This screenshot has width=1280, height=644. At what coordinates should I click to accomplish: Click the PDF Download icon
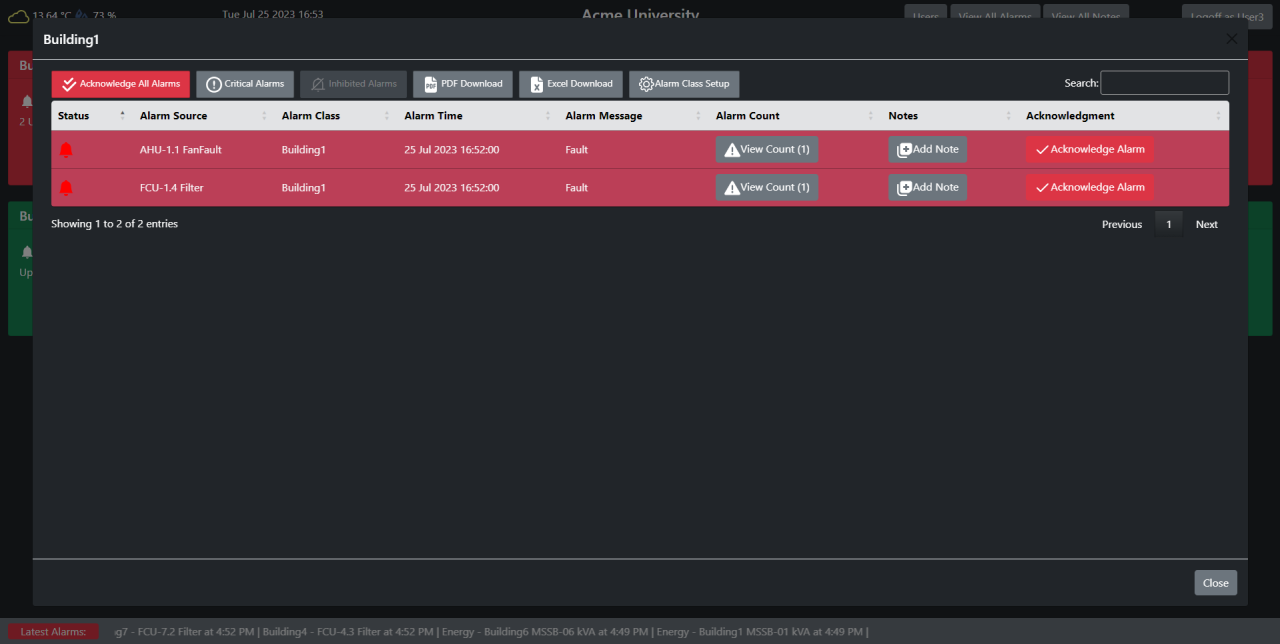coord(432,84)
